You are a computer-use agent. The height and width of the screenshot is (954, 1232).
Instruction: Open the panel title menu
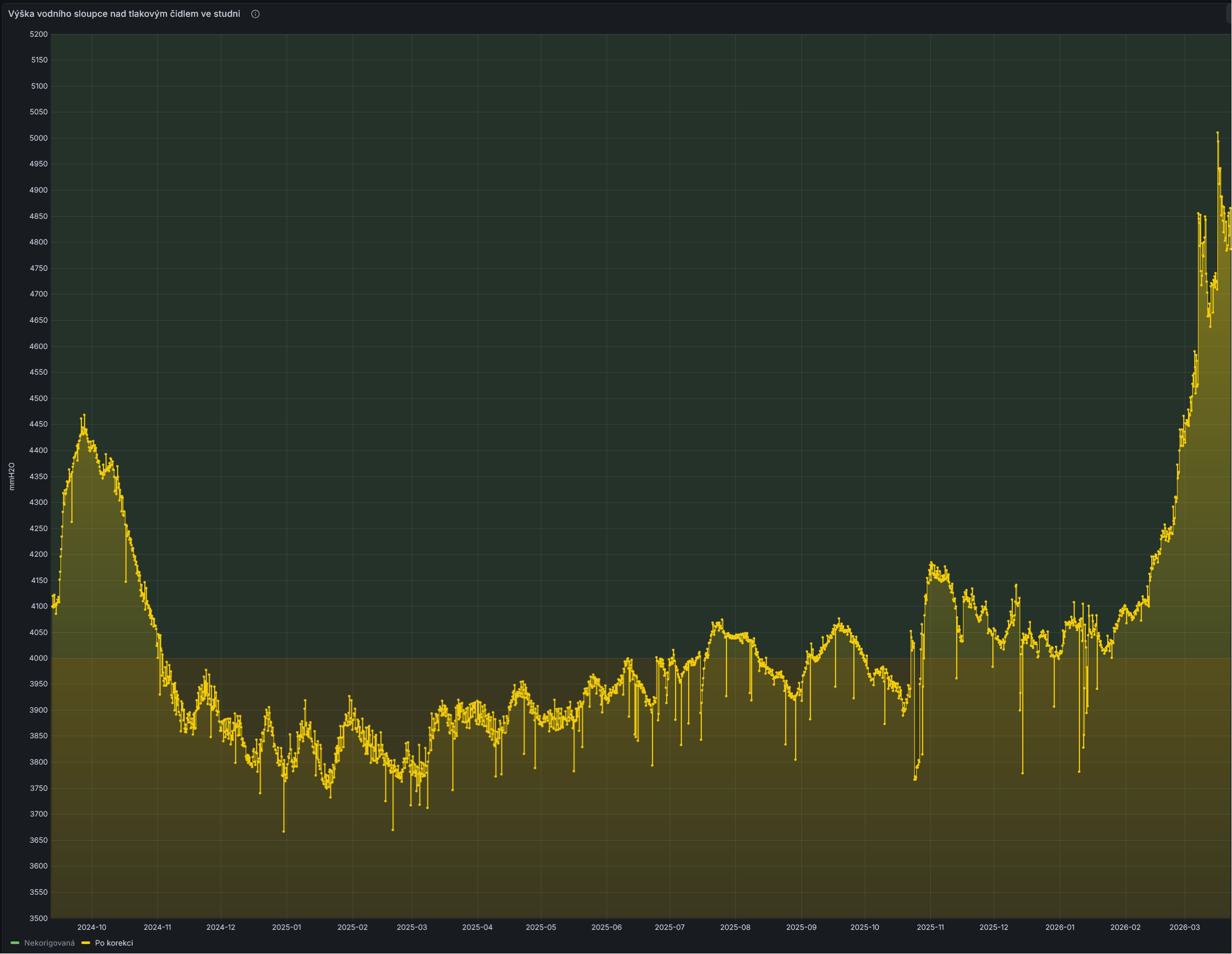[124, 14]
